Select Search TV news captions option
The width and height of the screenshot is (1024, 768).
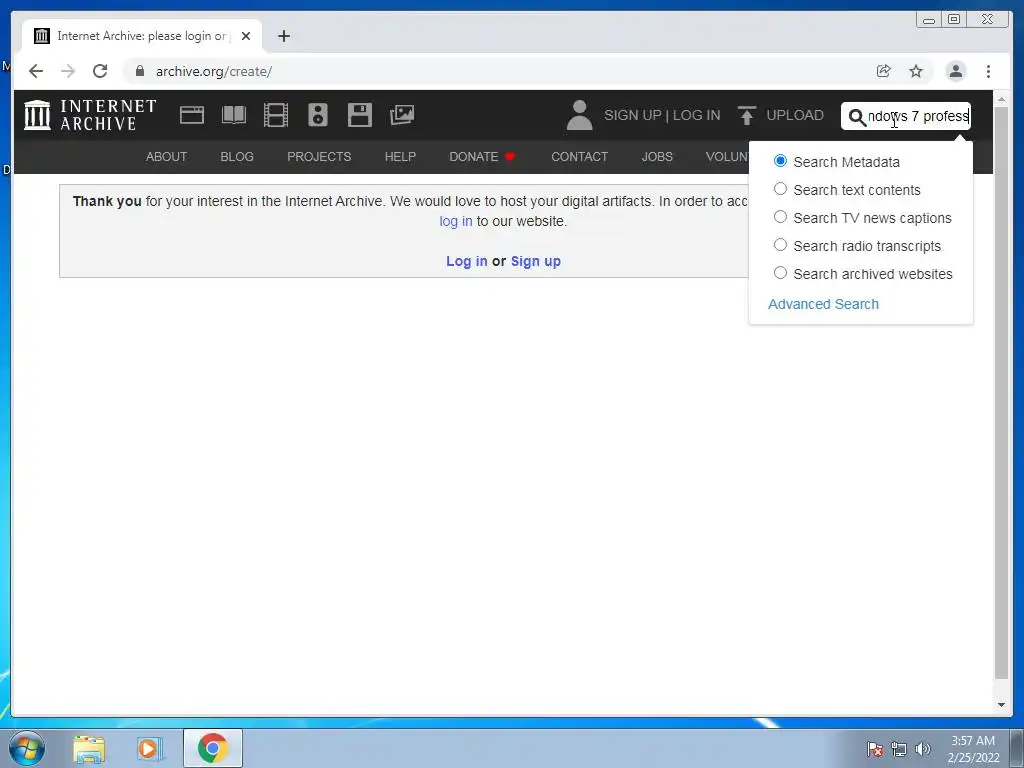tap(780, 217)
